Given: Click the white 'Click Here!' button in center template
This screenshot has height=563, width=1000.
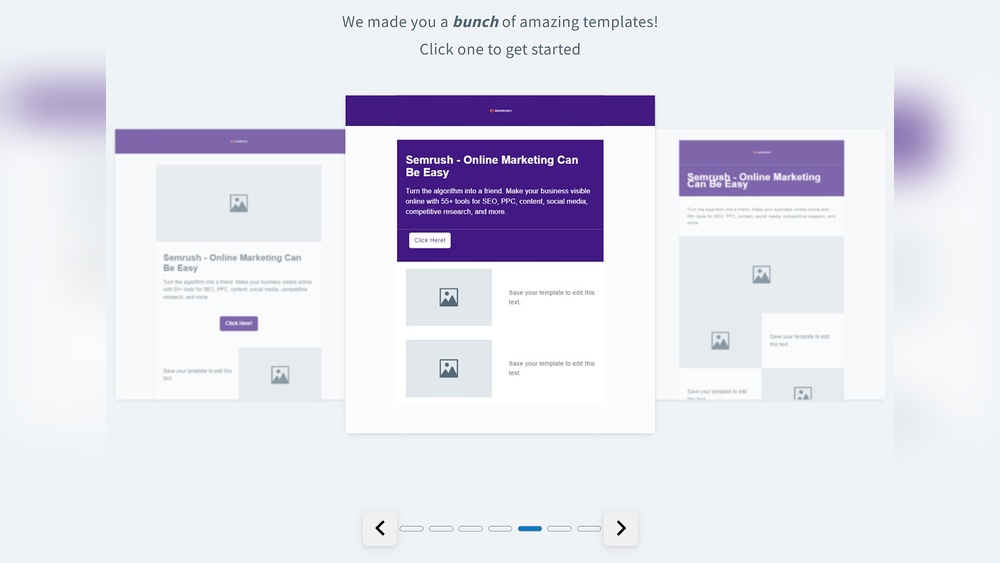Looking at the screenshot, I should [x=430, y=240].
